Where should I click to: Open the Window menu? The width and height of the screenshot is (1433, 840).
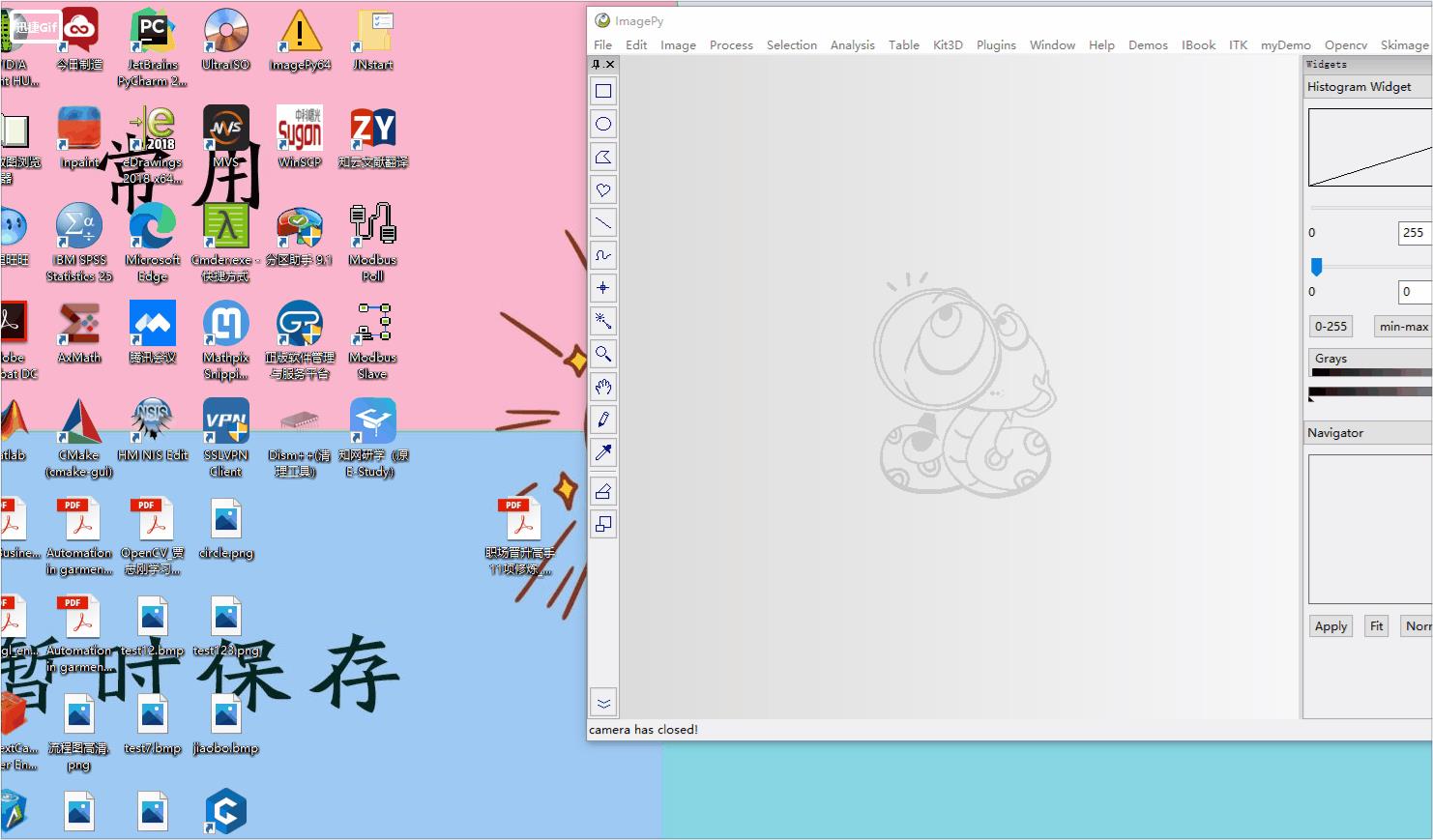point(1052,44)
